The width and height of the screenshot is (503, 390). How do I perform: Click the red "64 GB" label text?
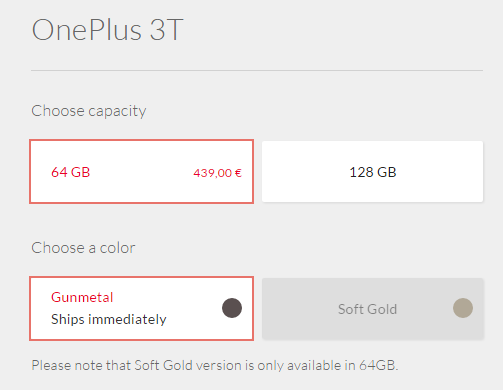tap(71, 172)
